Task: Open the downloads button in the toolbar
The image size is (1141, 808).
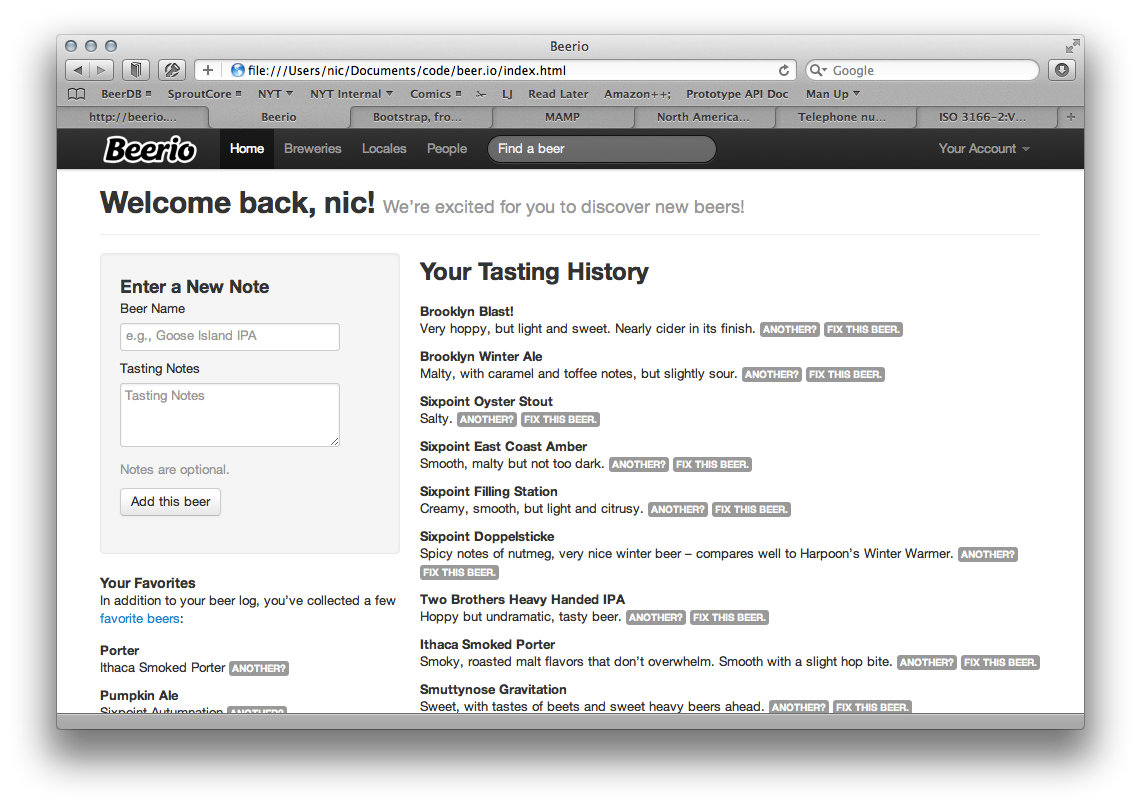Action: 1062,70
